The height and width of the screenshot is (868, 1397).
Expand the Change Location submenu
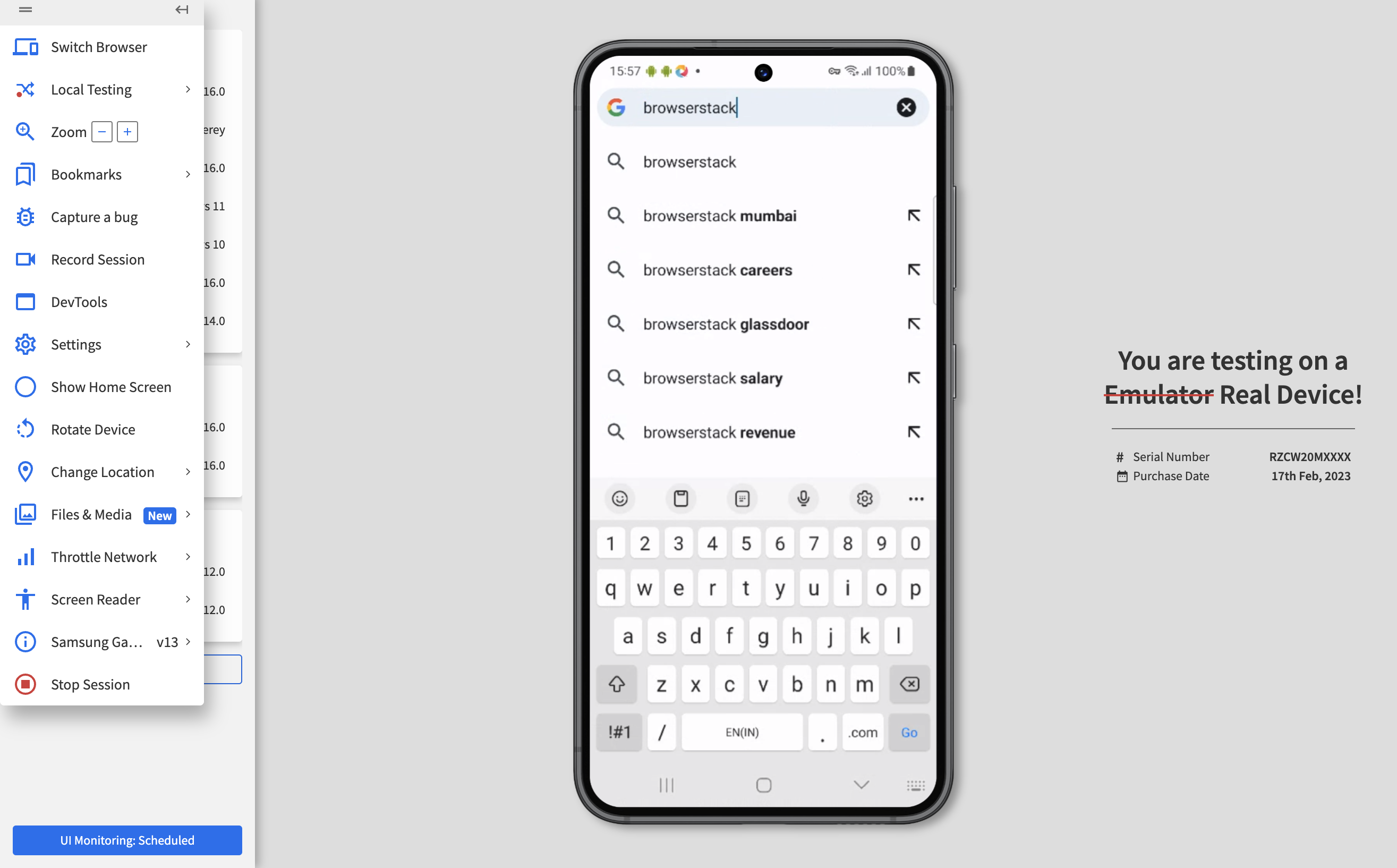(x=188, y=471)
